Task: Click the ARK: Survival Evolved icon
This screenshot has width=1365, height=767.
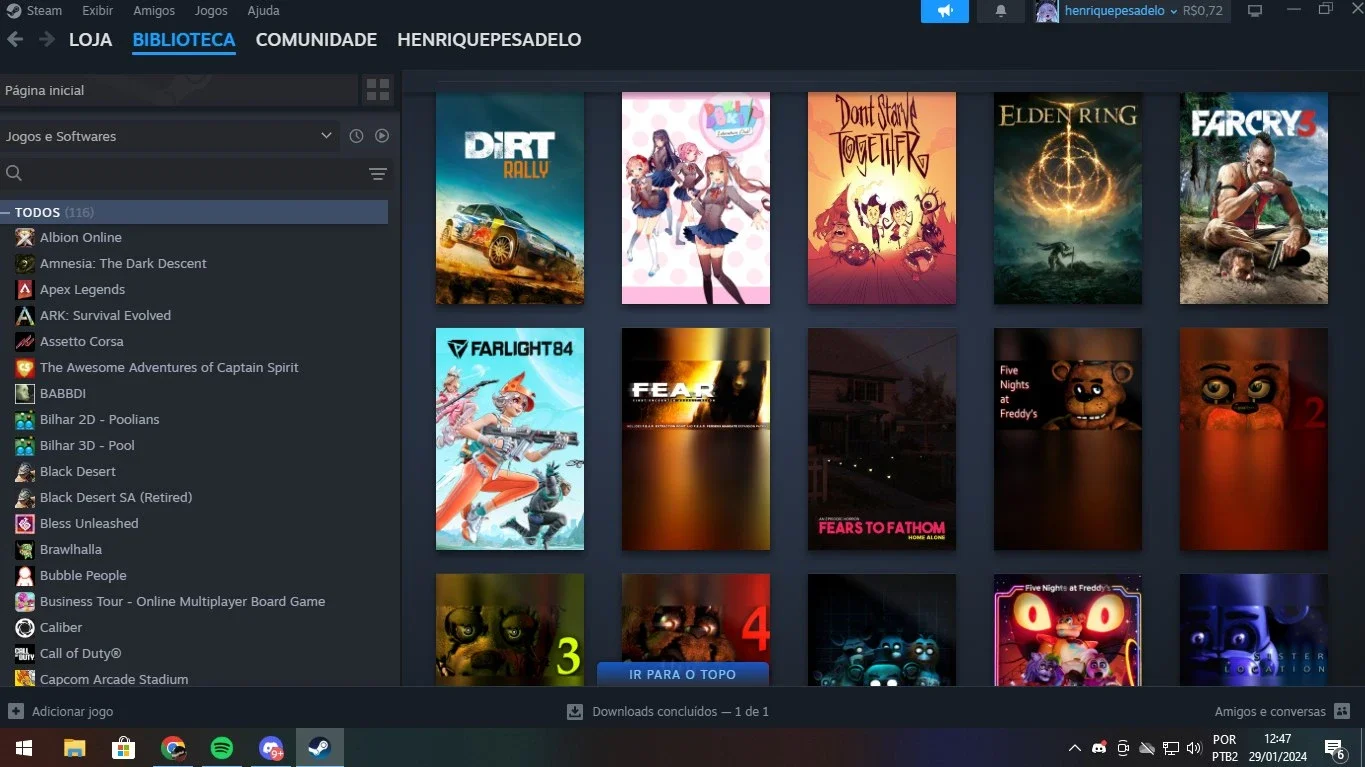Action: [x=25, y=315]
